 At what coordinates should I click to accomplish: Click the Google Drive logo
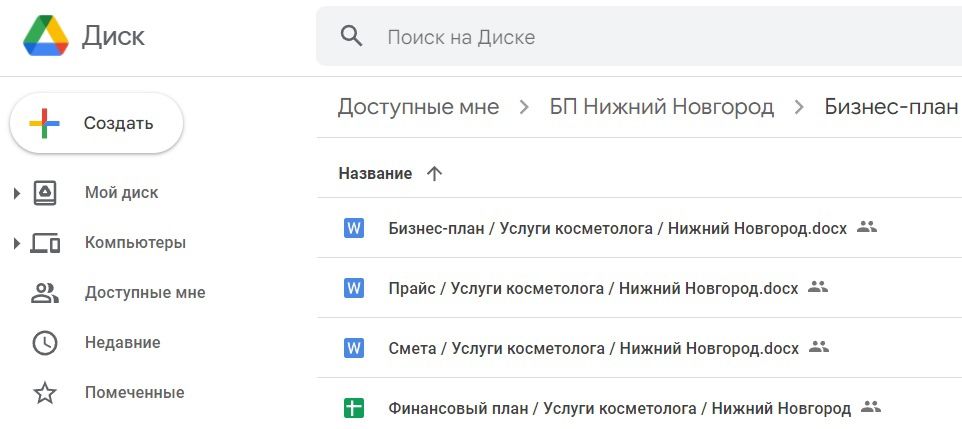click(45, 36)
